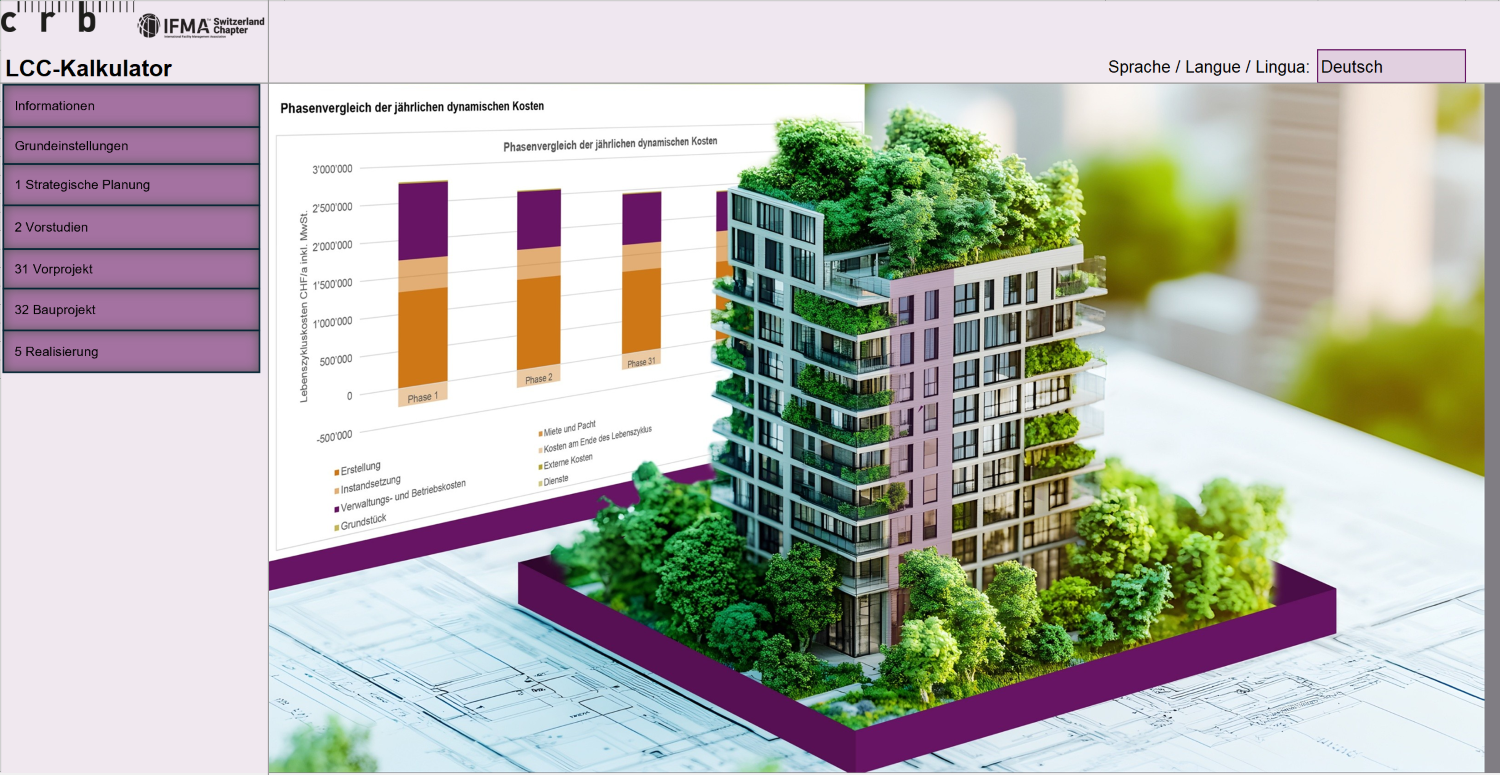Click the Erstellung legend color swatch
Viewport: 1500px width, 775px height.
[x=337, y=472]
